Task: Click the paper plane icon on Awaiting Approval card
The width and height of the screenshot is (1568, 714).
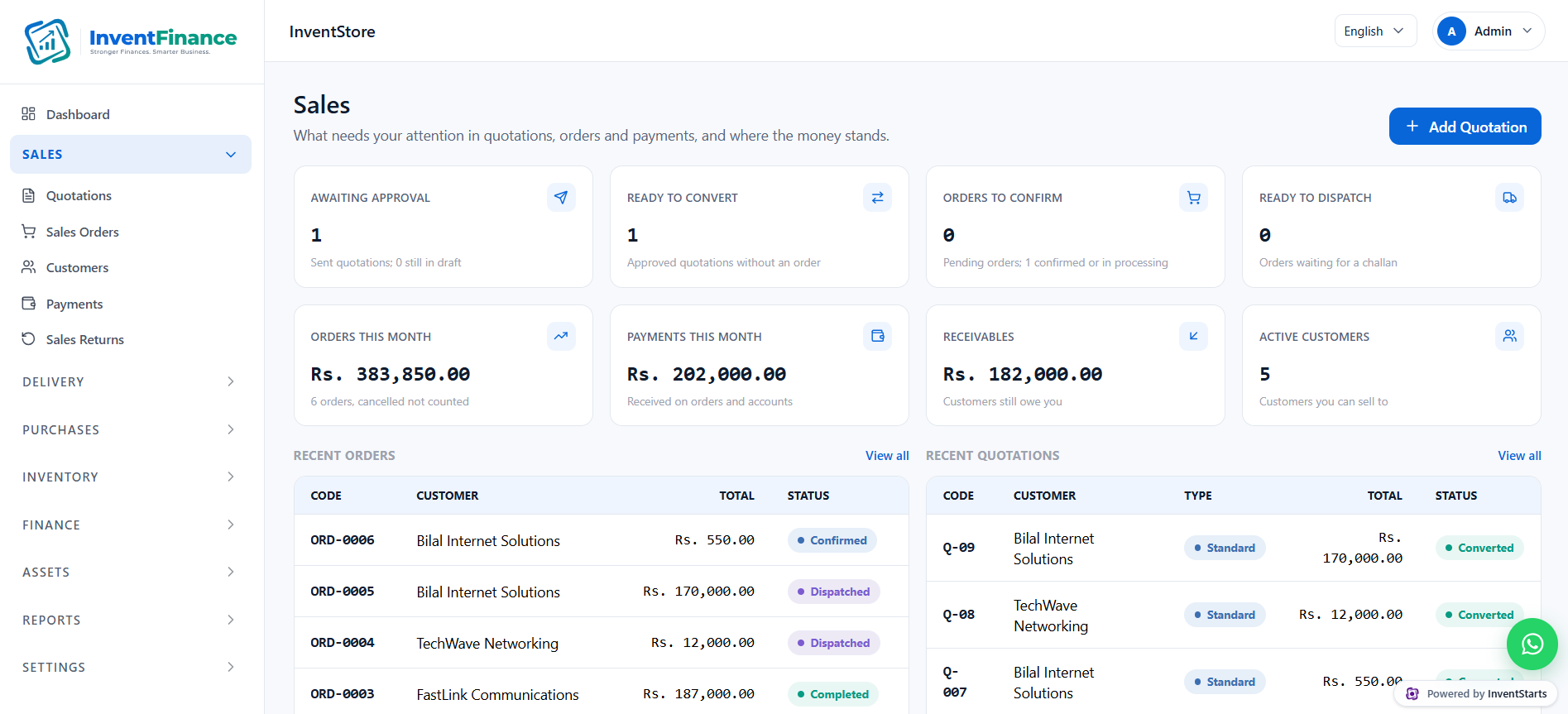Action: pos(561,198)
